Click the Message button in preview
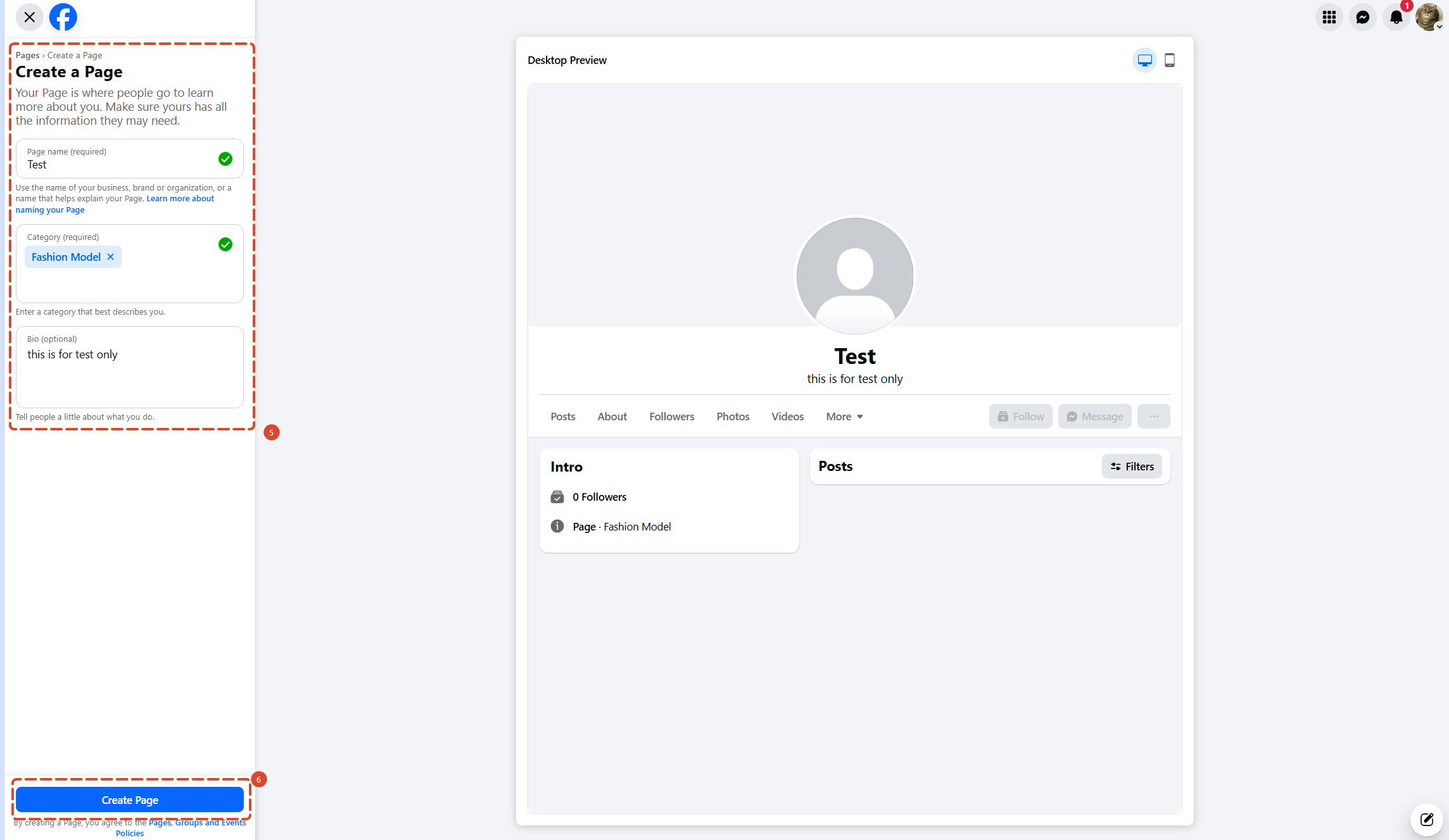Screen dimensions: 1449x840 [x=1094, y=416]
